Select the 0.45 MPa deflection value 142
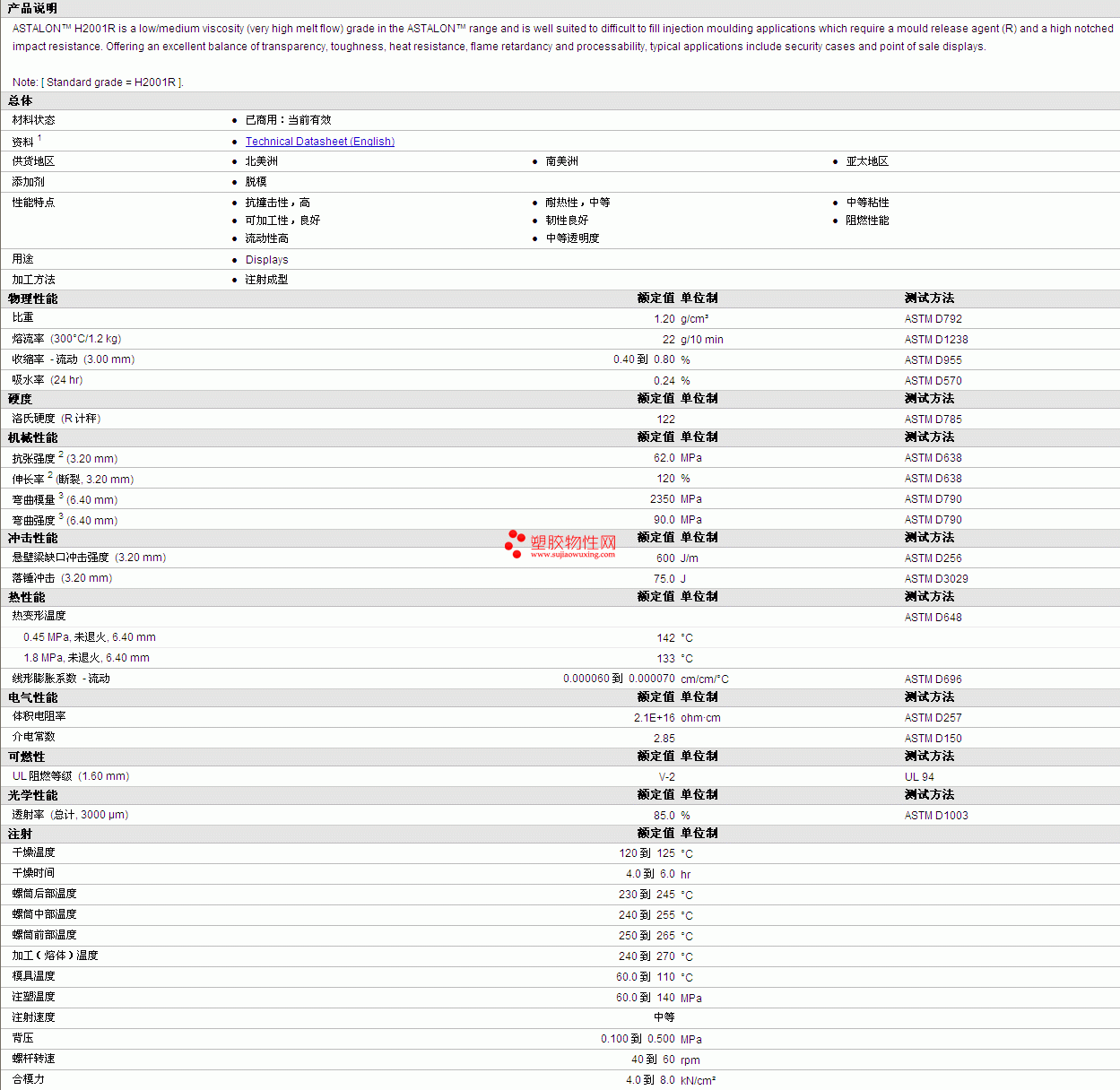This screenshot has height=1090, width=1120. pos(666,638)
